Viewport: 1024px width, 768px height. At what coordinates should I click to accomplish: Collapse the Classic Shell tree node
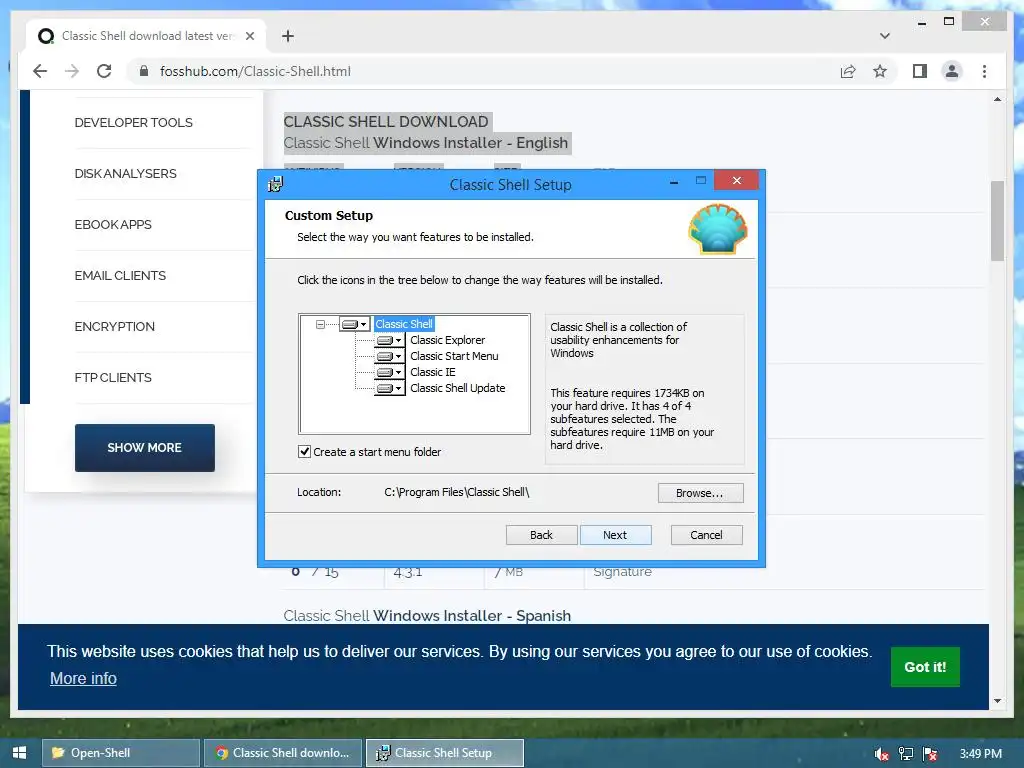click(x=320, y=324)
